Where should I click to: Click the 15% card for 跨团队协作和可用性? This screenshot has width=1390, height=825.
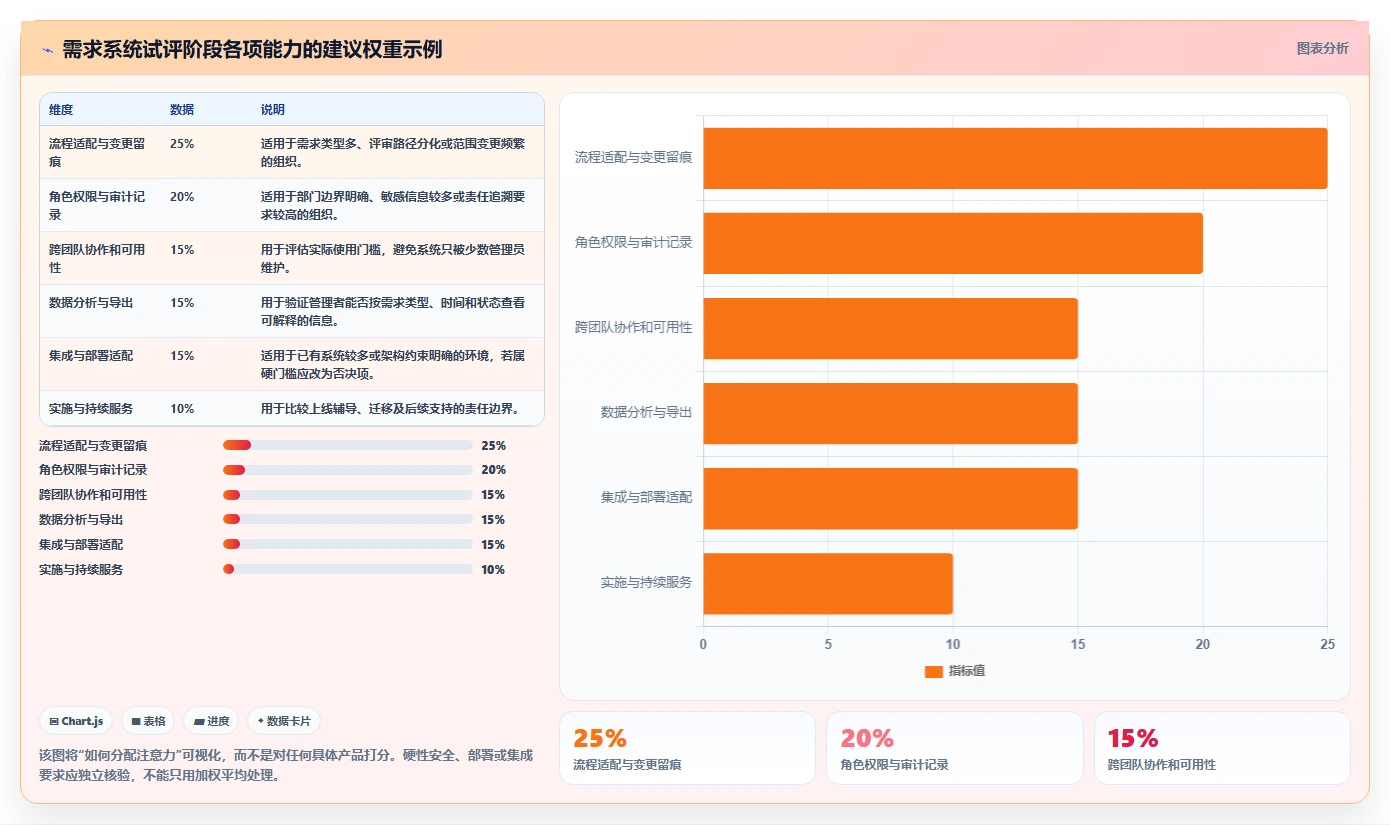(x=1222, y=748)
